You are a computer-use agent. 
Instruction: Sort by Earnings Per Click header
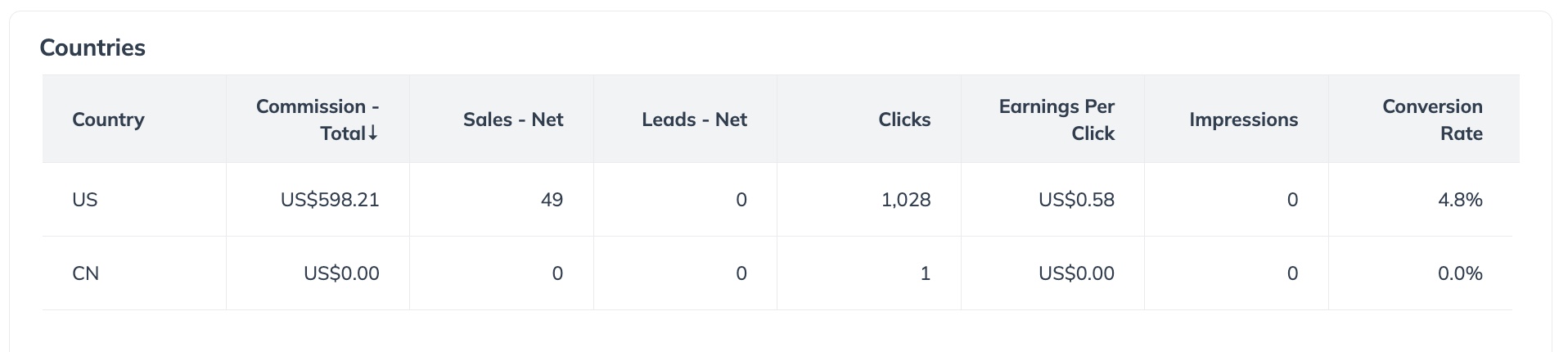click(x=1056, y=120)
